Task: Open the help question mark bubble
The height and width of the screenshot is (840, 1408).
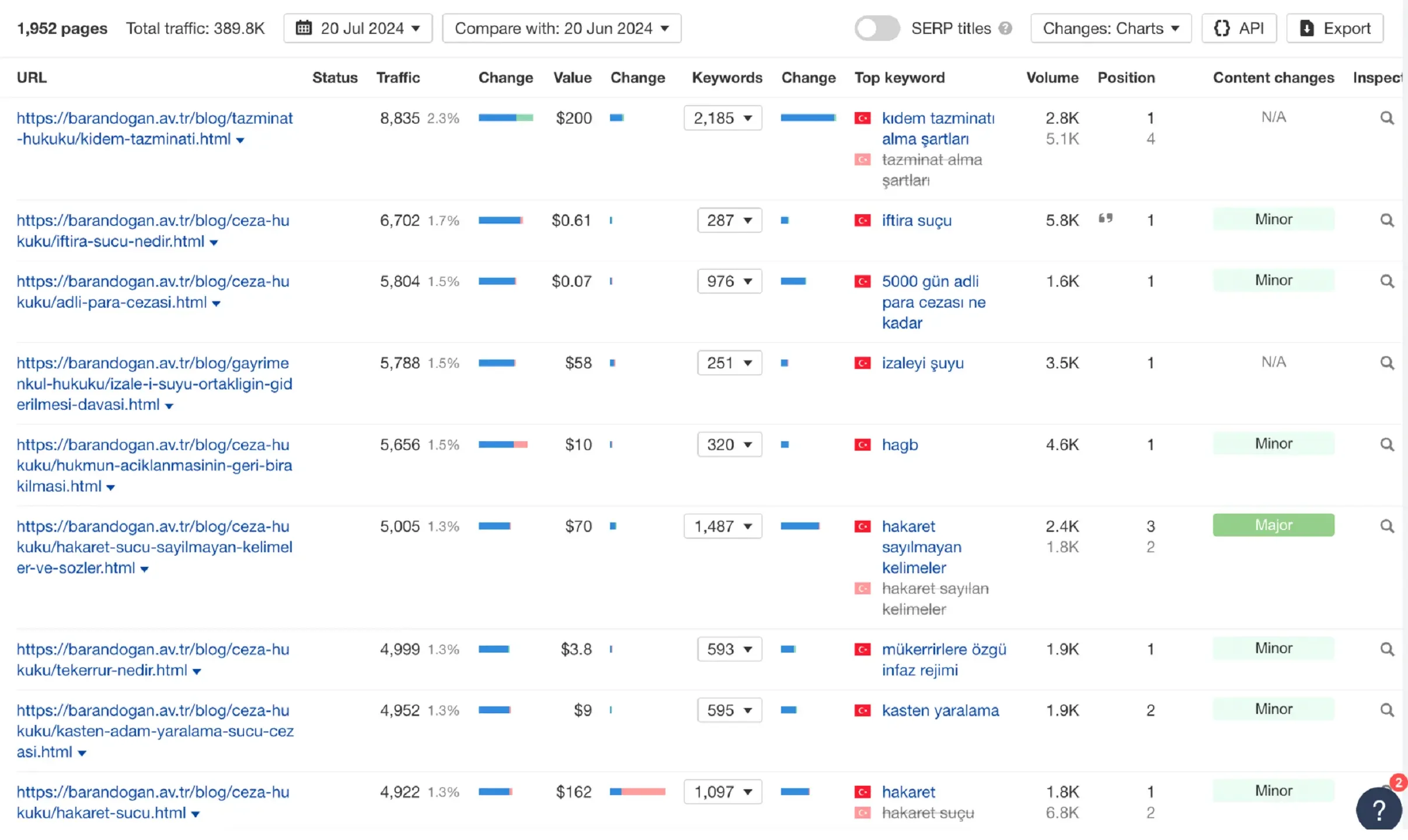Action: [1378, 810]
